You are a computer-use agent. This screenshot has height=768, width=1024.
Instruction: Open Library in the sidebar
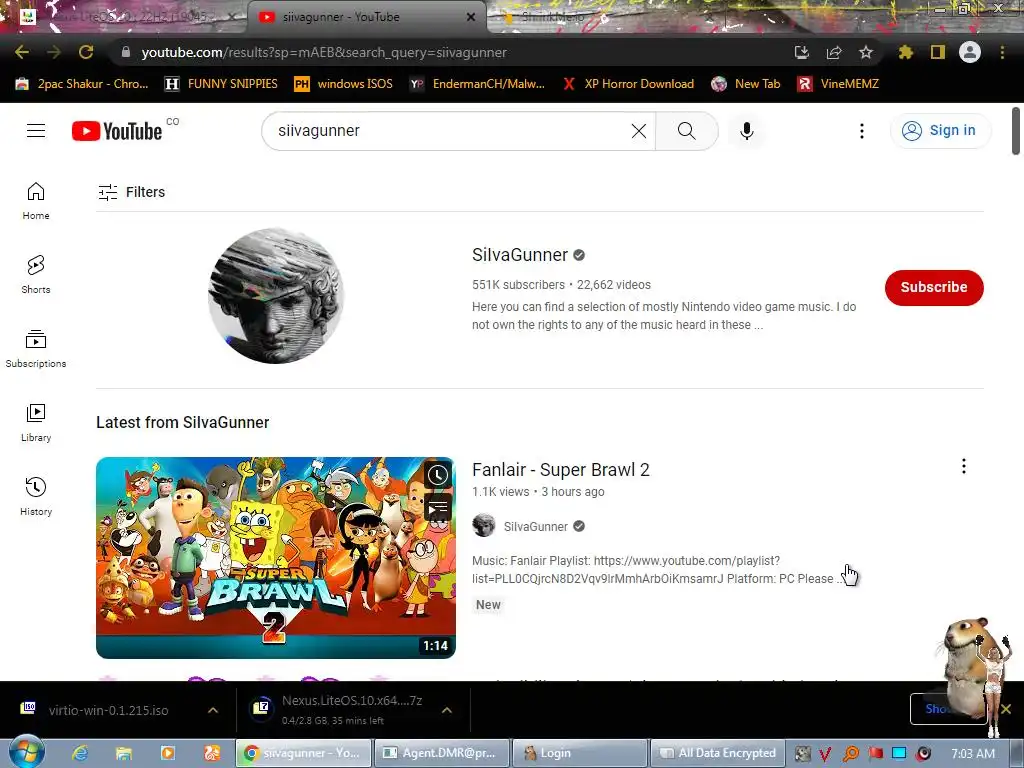(36, 423)
